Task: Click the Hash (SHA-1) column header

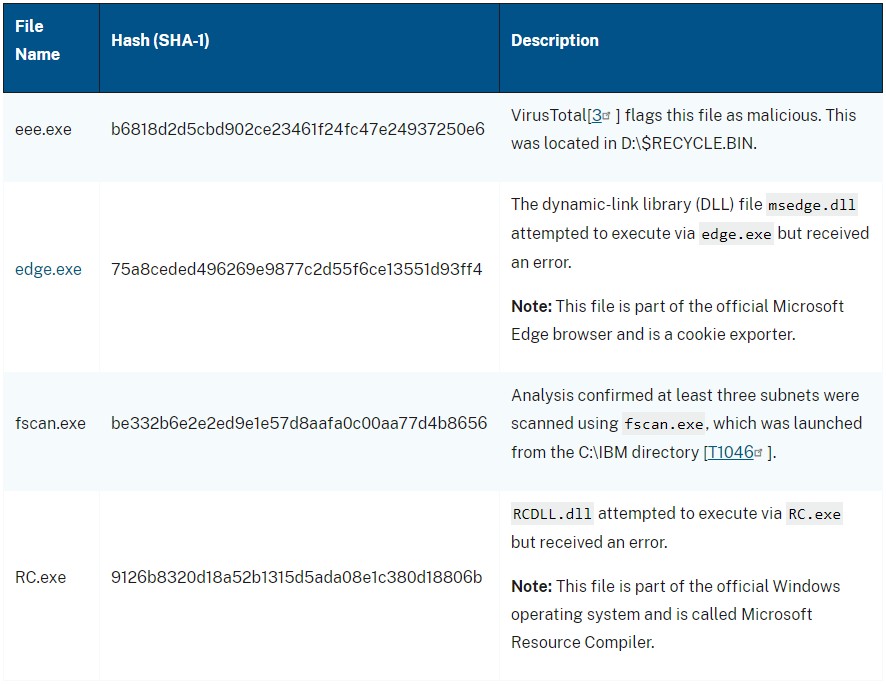Action: click(x=160, y=40)
